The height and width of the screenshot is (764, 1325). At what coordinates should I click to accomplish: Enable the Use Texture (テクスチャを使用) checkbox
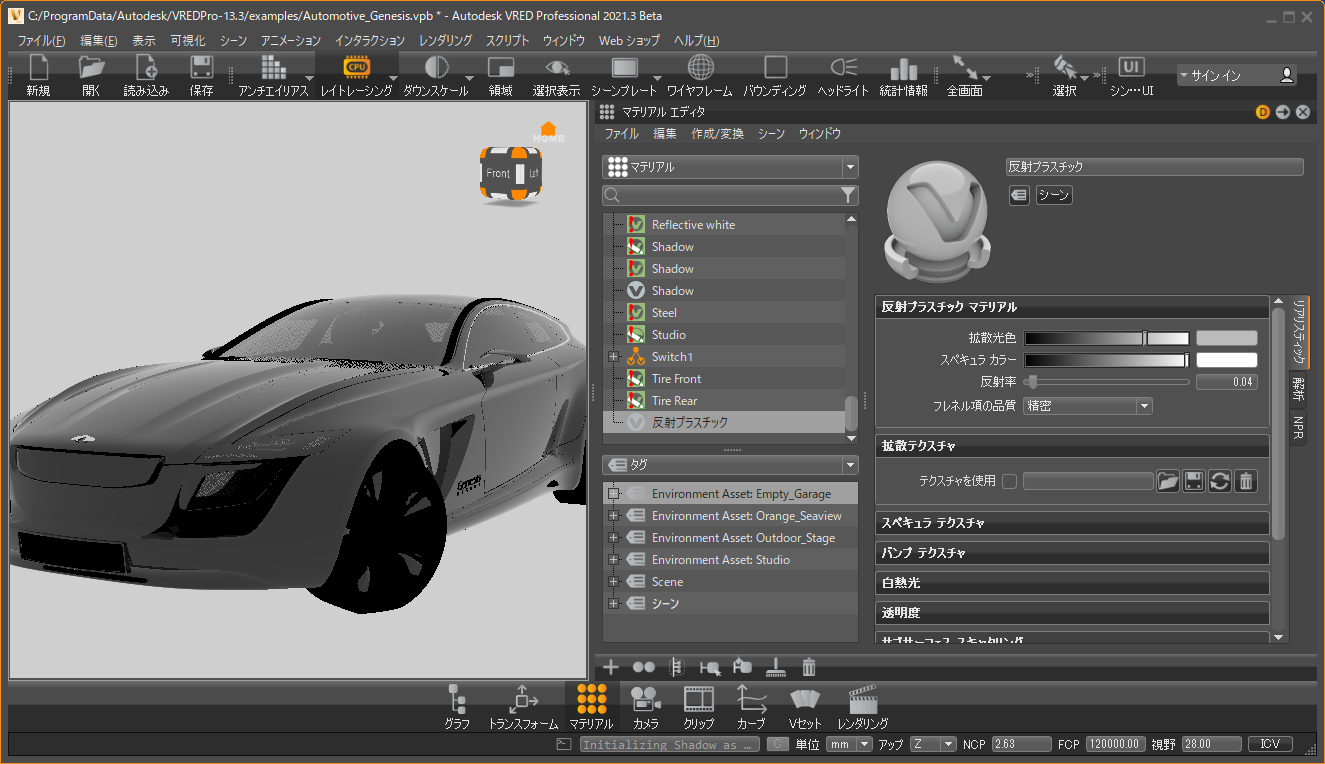click(1009, 481)
